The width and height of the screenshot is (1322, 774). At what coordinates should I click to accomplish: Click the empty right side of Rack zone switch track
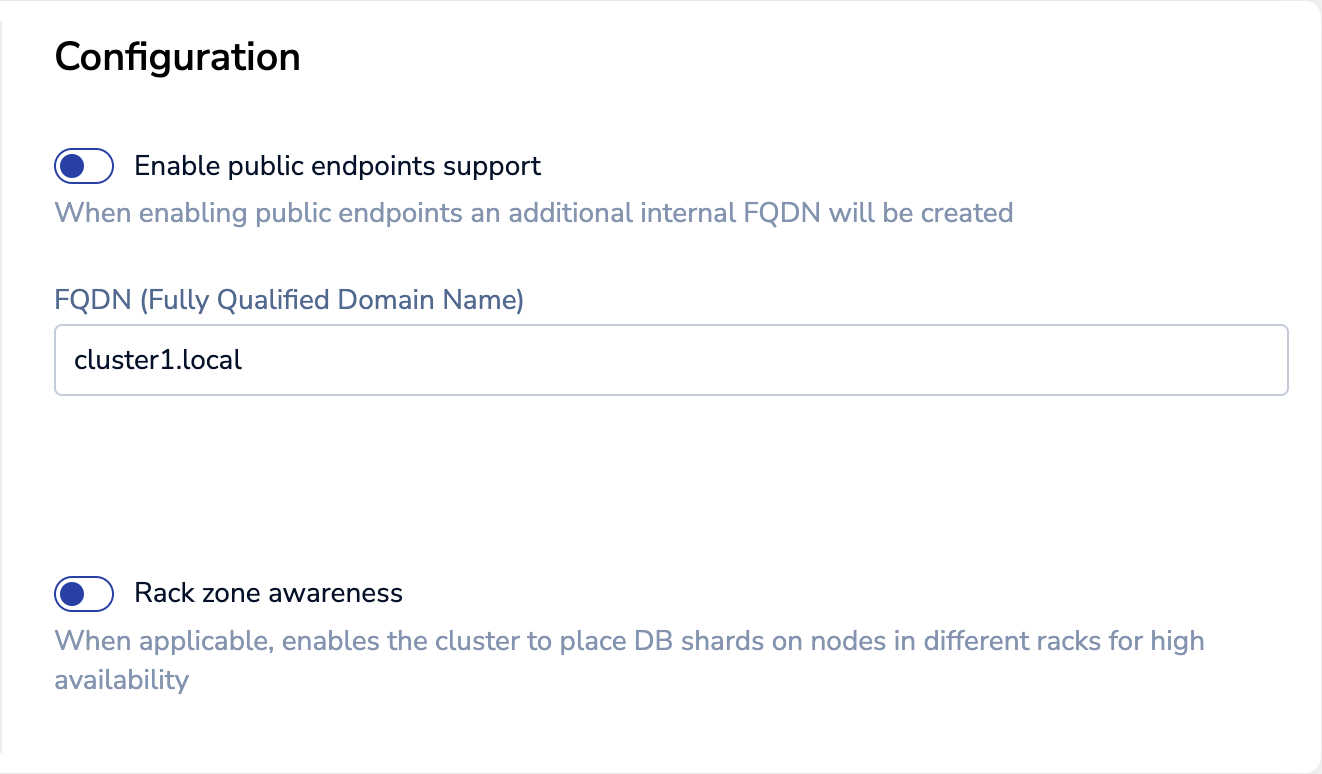[99, 594]
